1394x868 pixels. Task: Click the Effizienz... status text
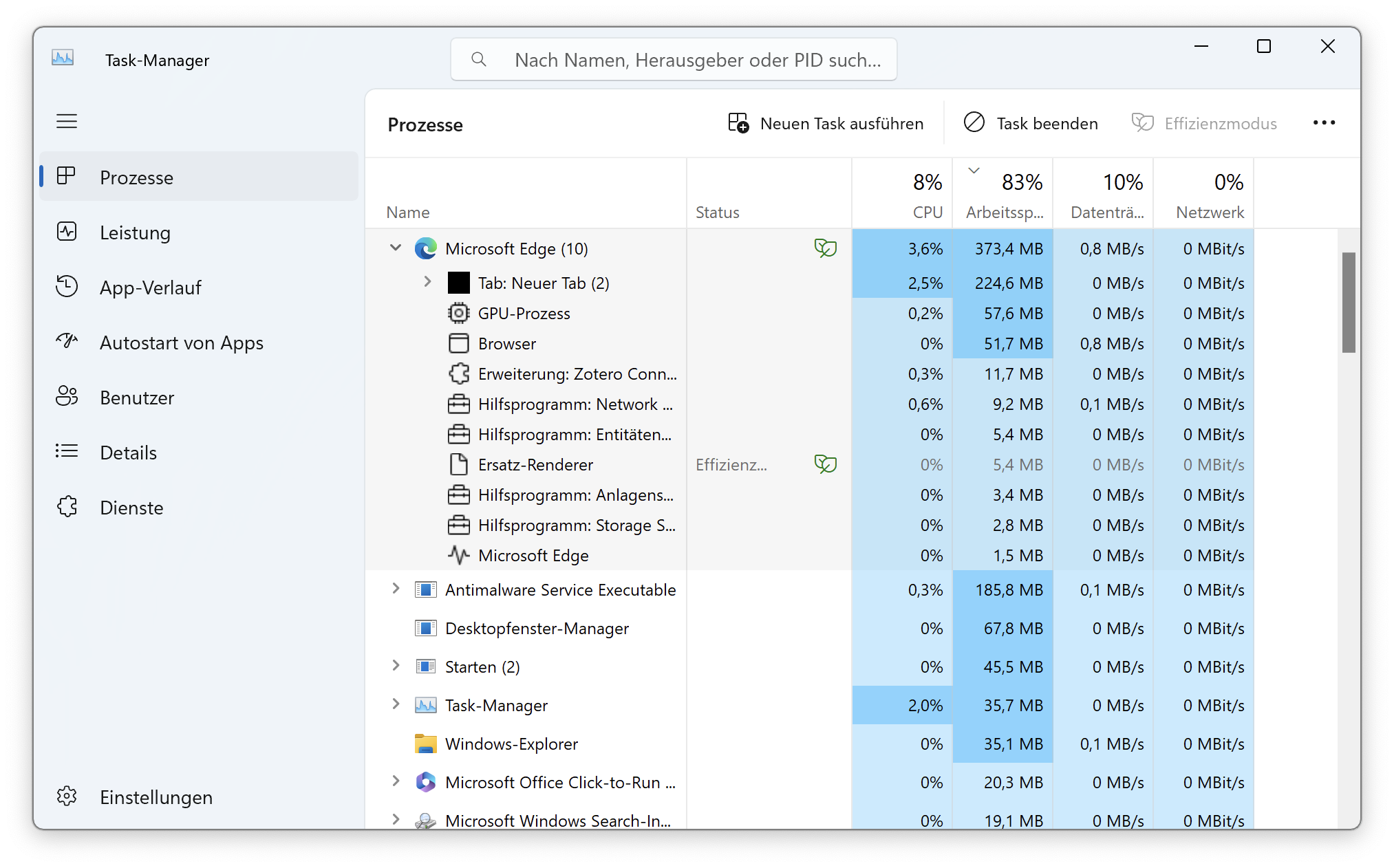pyautogui.click(x=731, y=464)
